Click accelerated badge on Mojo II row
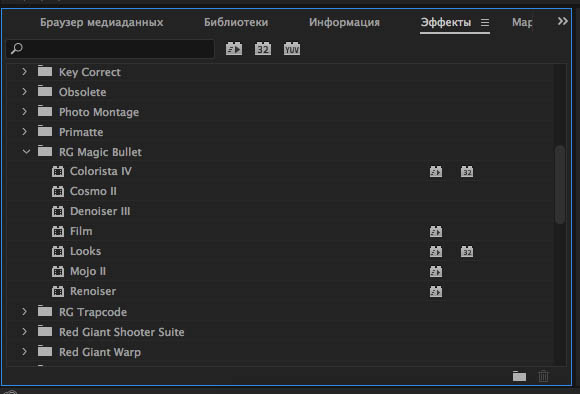580x394 pixels. click(x=436, y=272)
